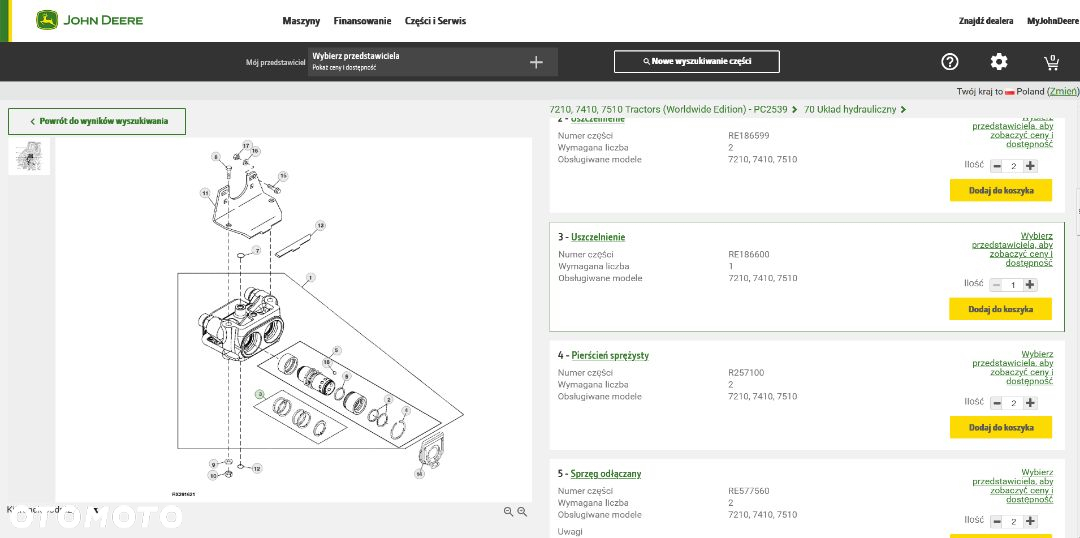
Task: Select callout 15 on the diagram
Action: click(x=282, y=176)
